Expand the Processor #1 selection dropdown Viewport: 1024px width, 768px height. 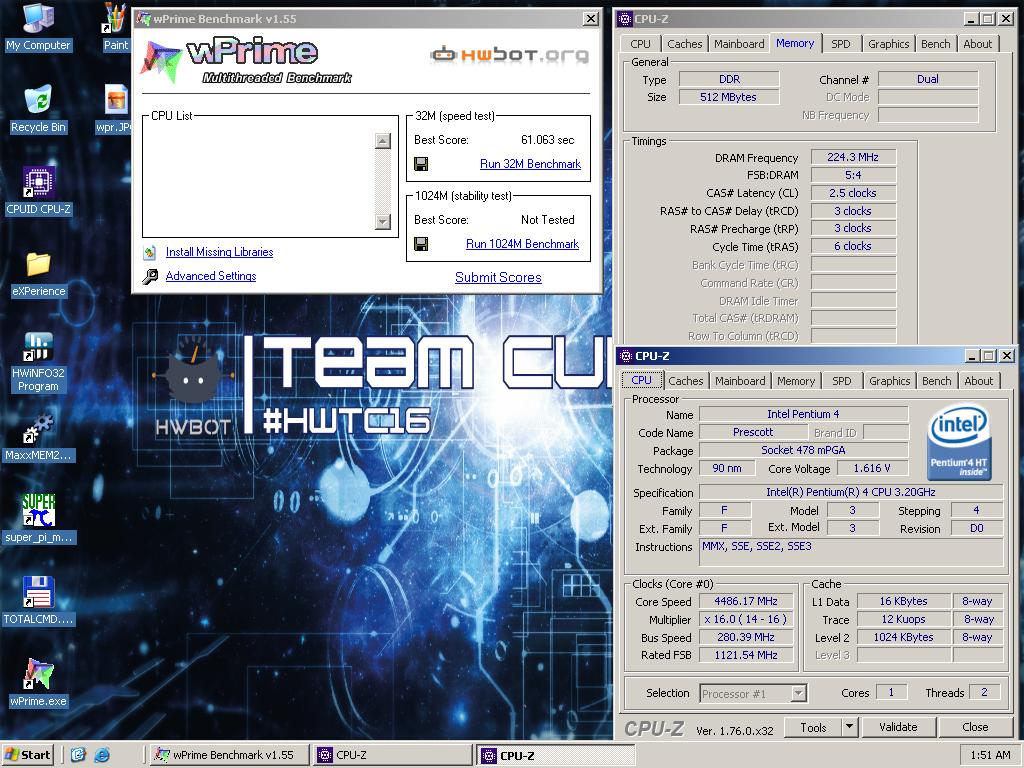coord(798,694)
